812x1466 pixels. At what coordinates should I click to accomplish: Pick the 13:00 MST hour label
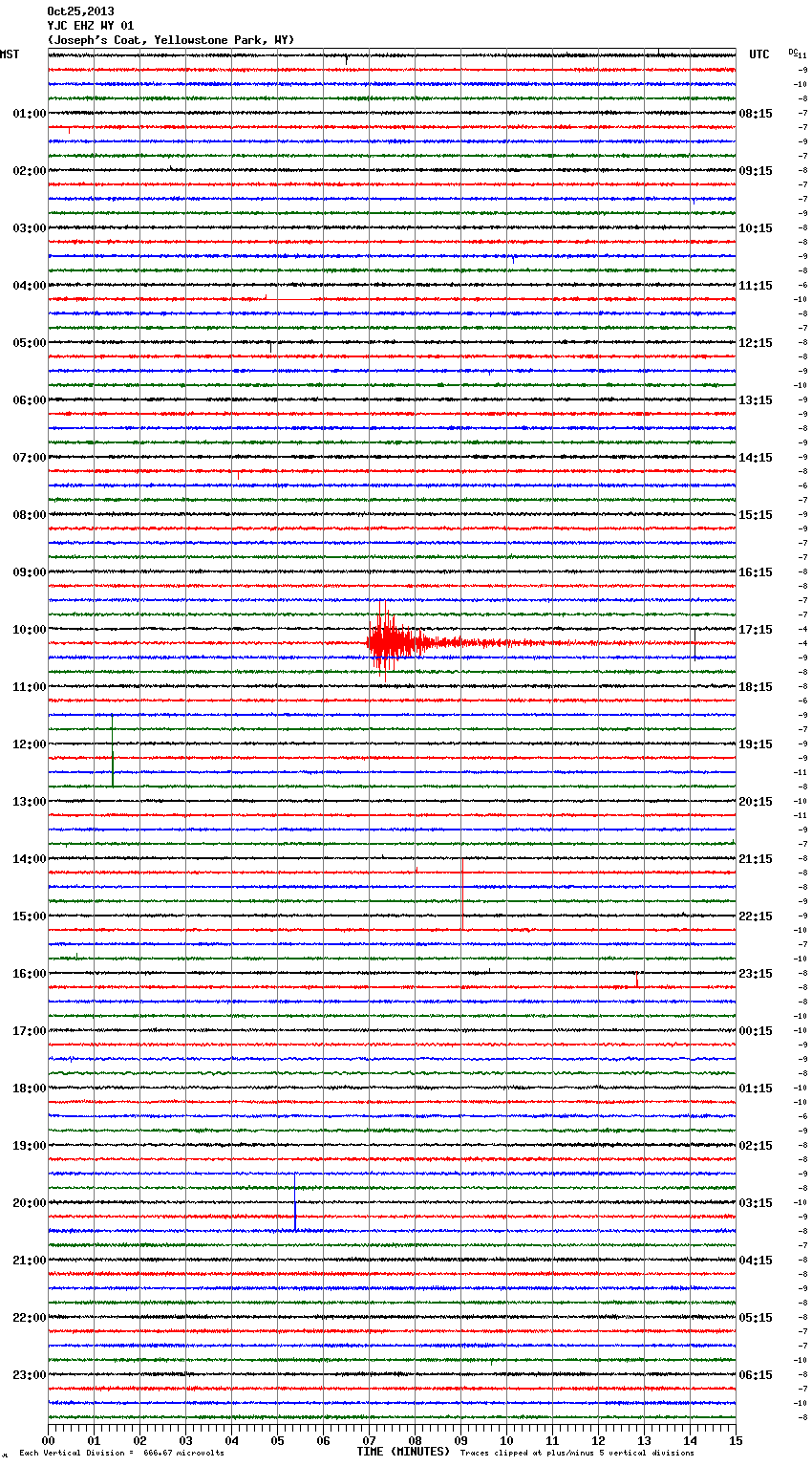(30, 802)
